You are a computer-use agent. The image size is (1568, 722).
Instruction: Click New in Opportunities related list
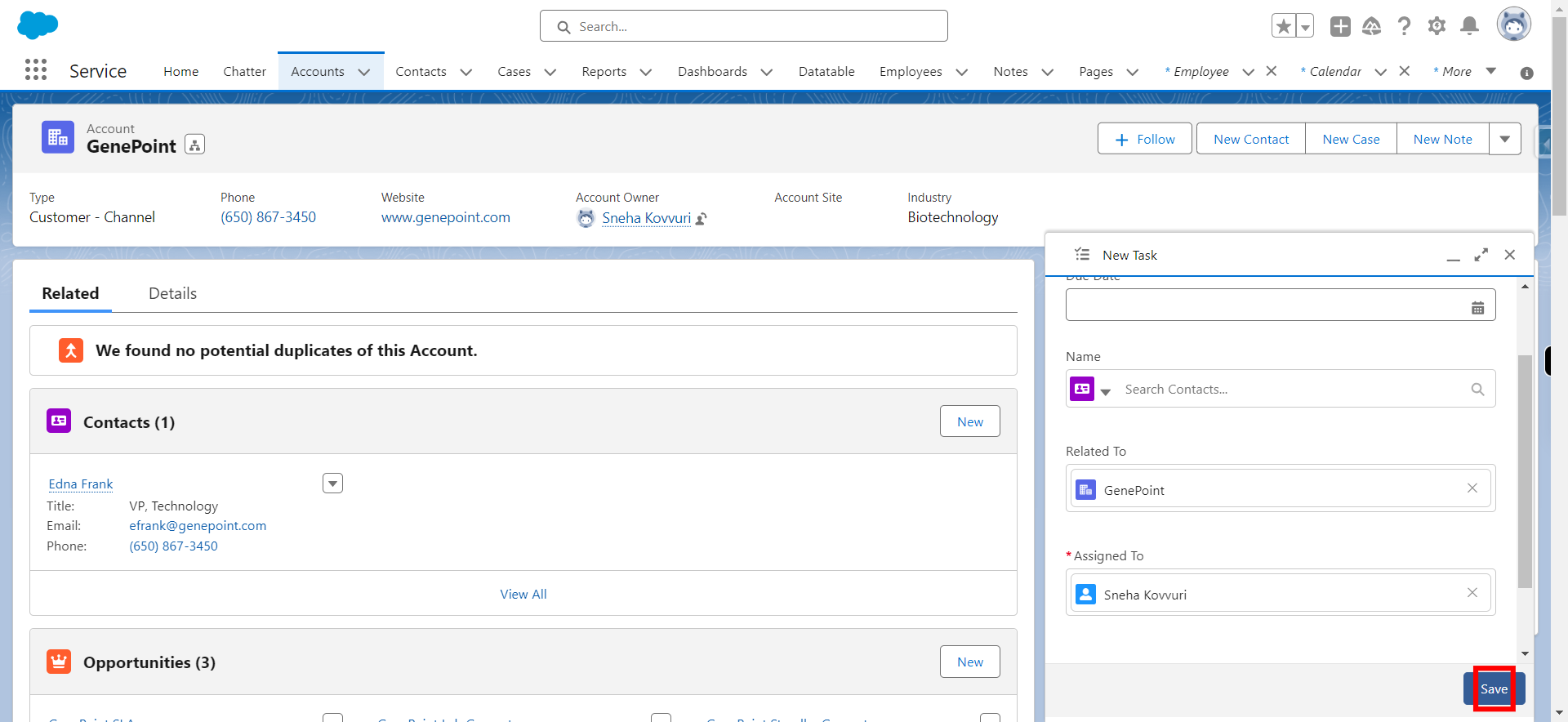969,662
